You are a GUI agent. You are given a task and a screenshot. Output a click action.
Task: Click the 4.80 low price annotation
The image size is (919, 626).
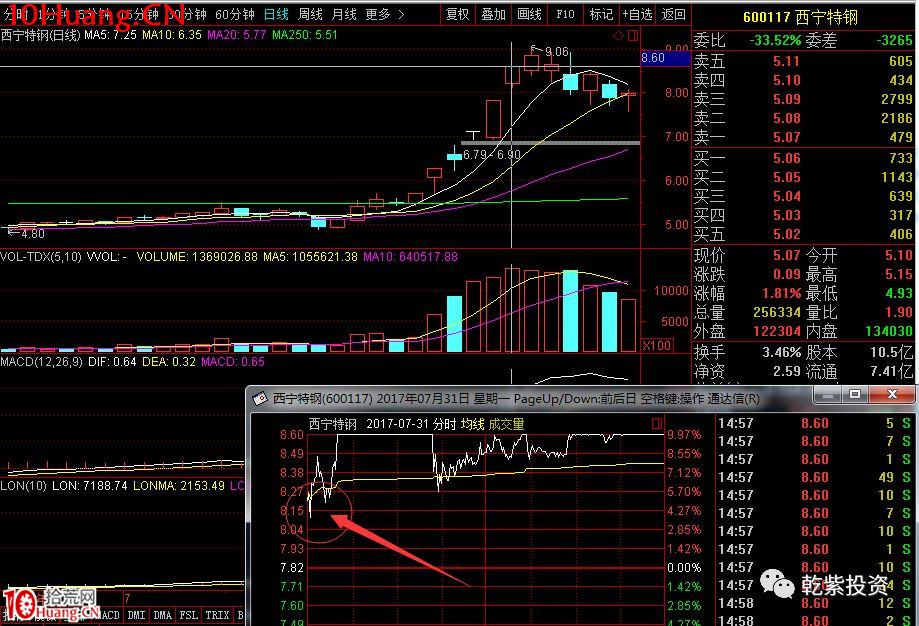32,234
